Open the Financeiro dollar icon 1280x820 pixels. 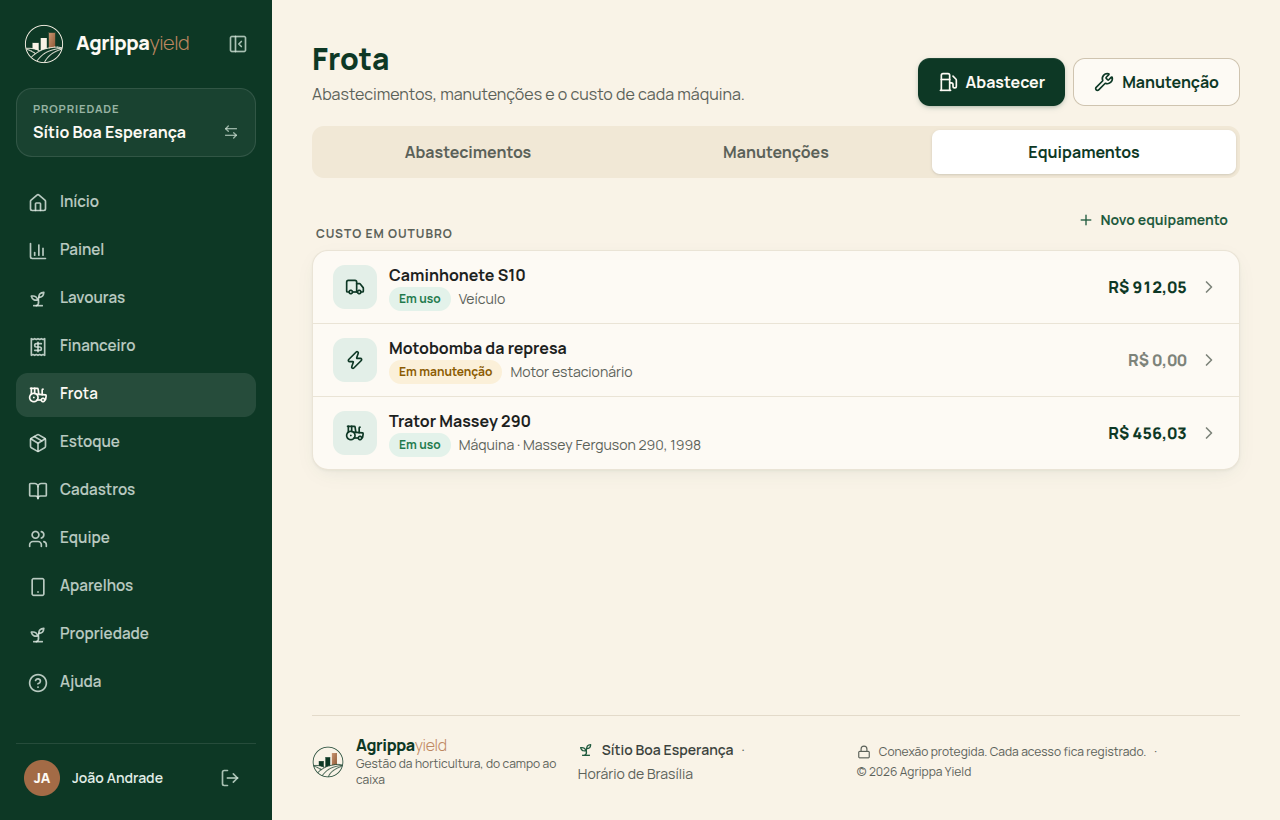38,346
